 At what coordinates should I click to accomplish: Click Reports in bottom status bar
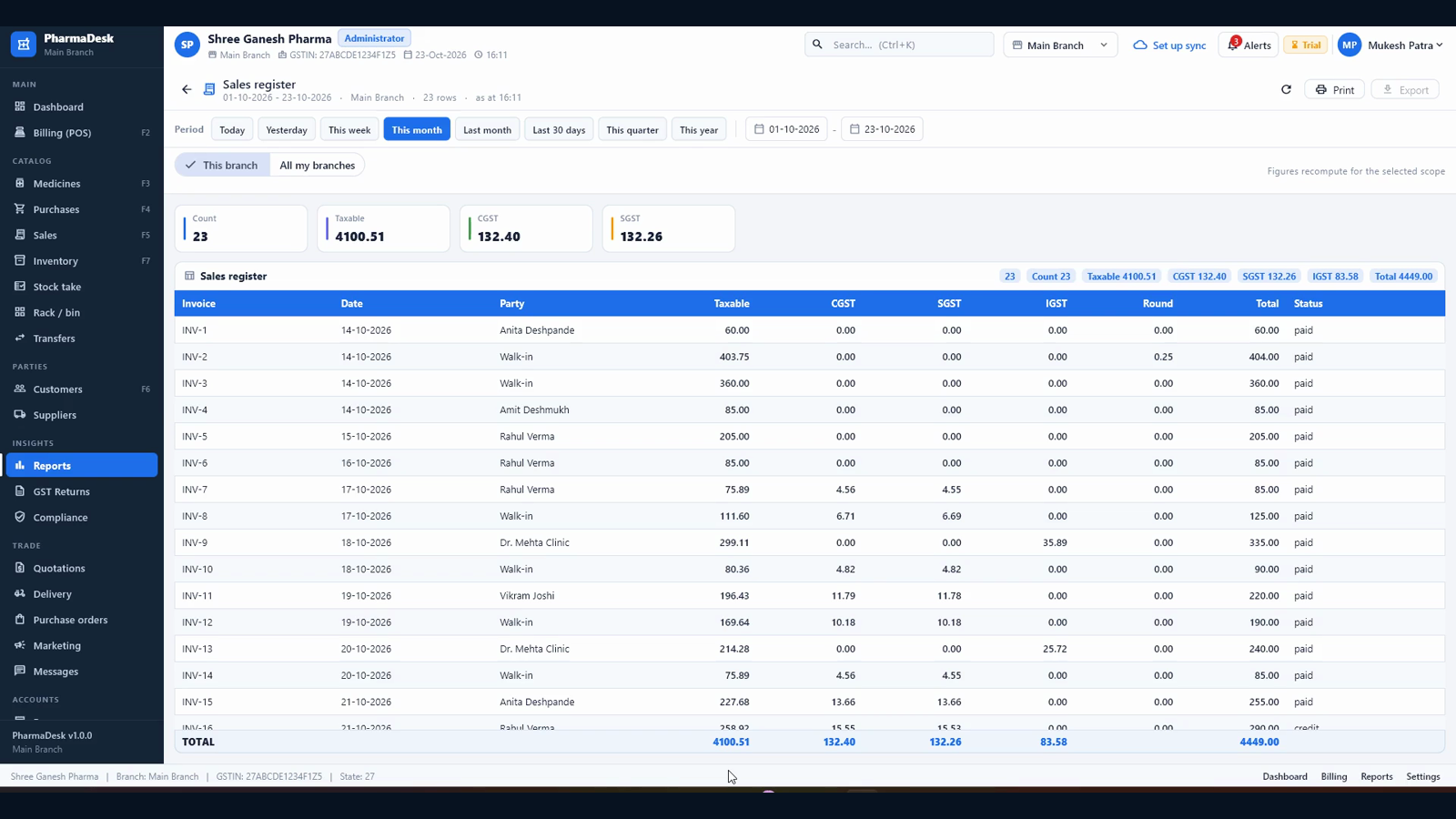click(1377, 776)
